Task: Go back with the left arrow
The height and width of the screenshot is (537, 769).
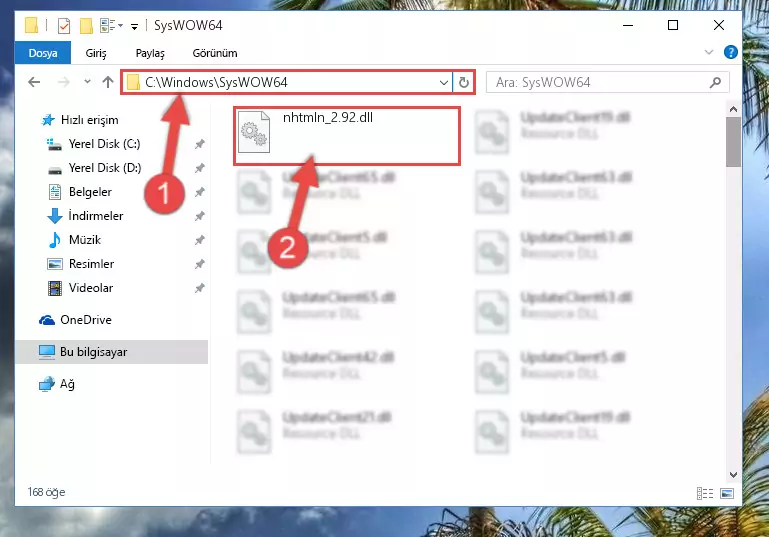Action: click(34, 82)
